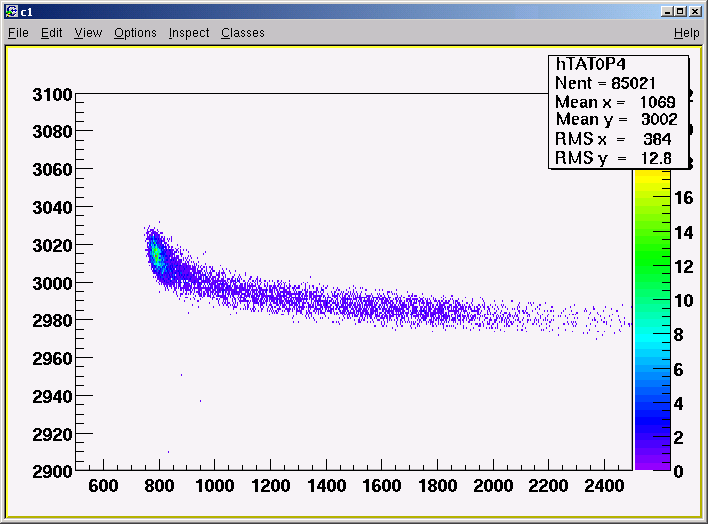Image resolution: width=708 pixels, height=524 pixels.
Task: Click the palette axis label 2
Action: [x=678, y=438]
